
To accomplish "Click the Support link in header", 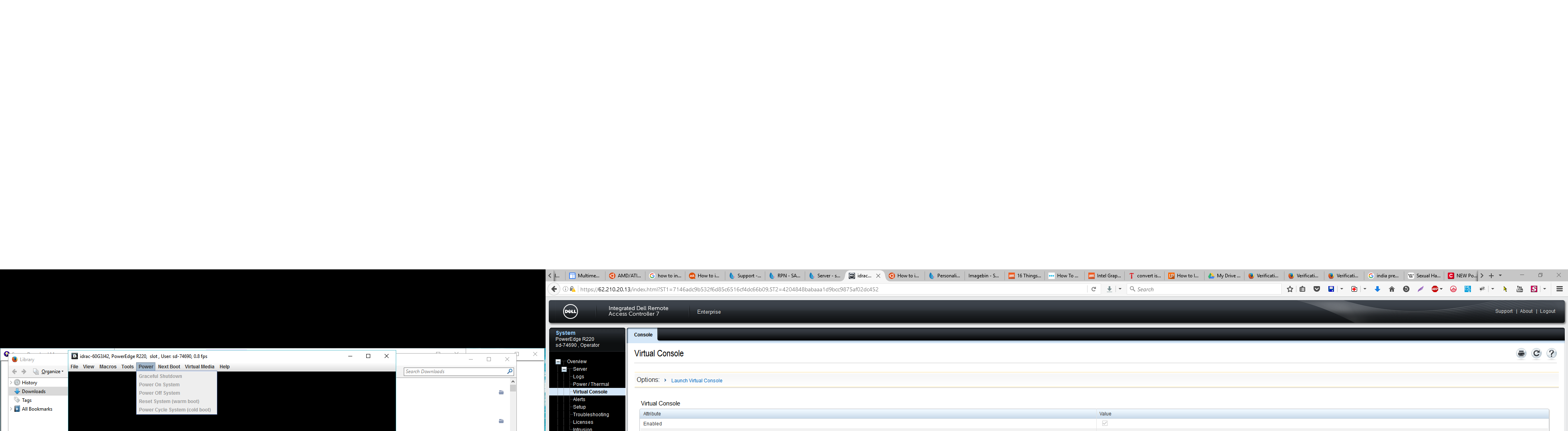I will [1503, 311].
